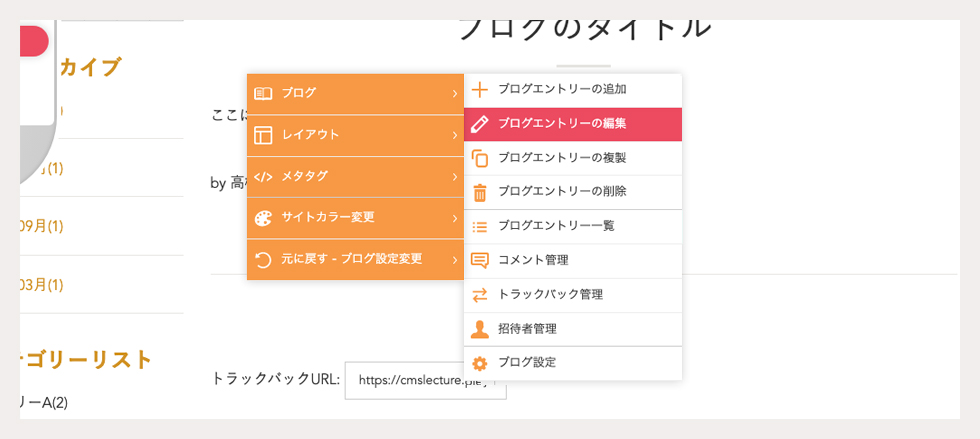Select the ブログエントリーの編集 menu entry

pos(572,124)
